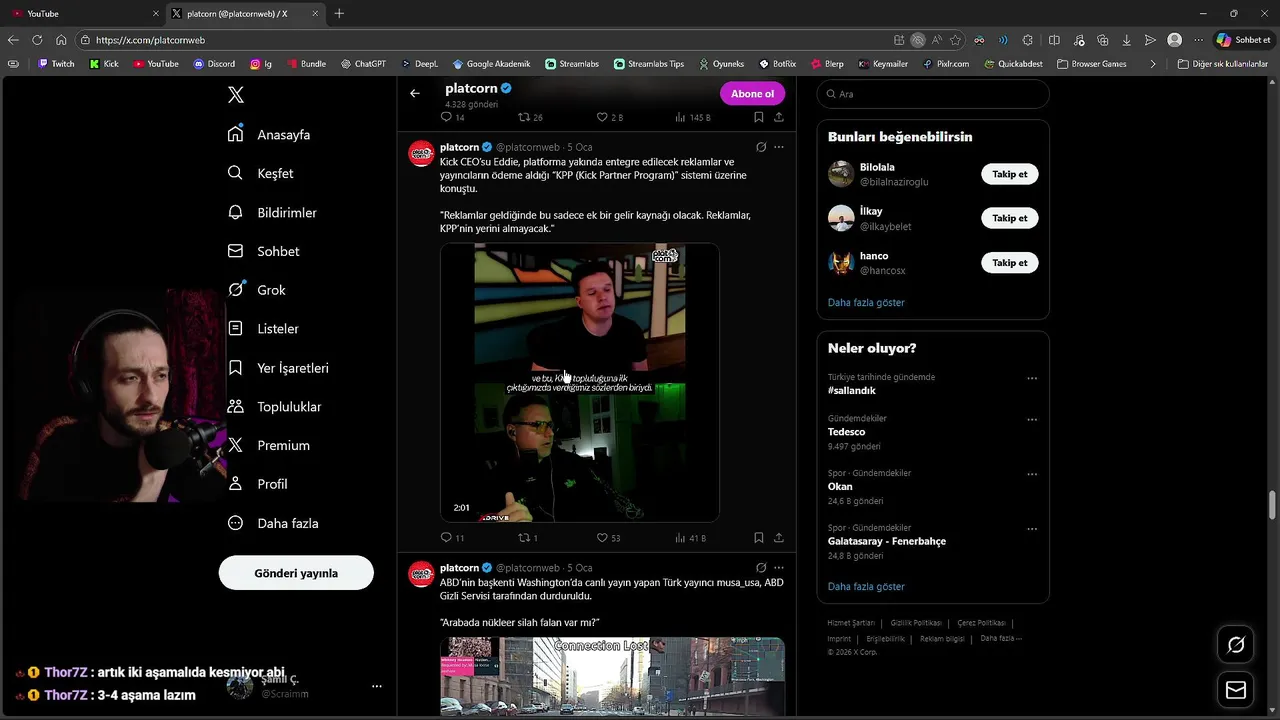
Task: Play the Kick CEO video thumbnail
Action: click(x=580, y=382)
